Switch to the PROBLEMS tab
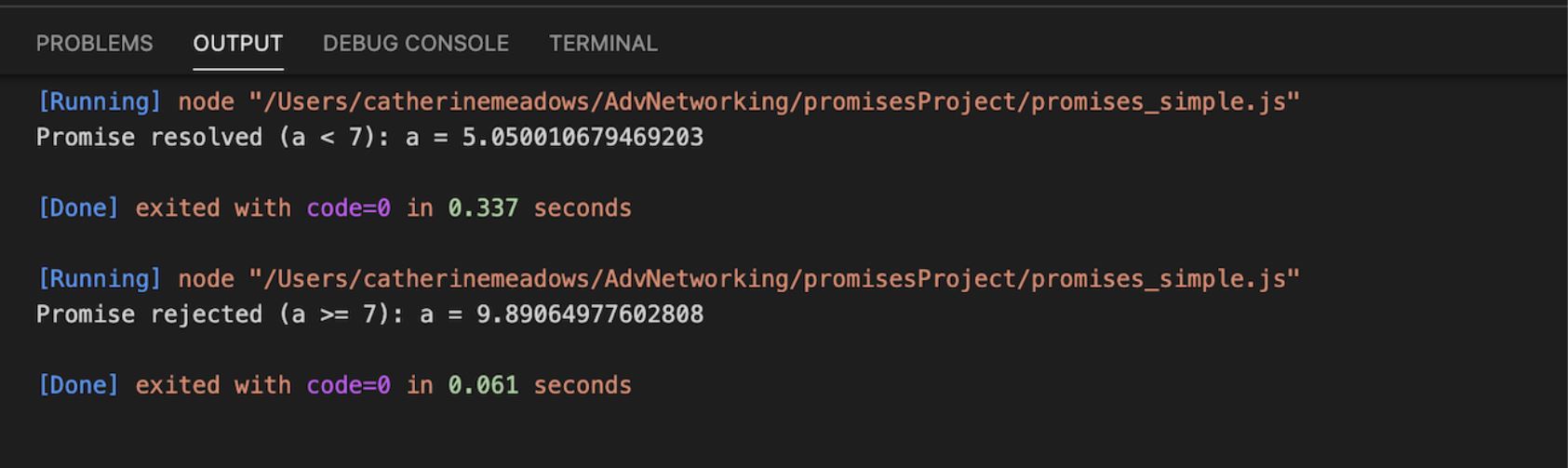This screenshot has width=1568, height=468. click(x=94, y=44)
